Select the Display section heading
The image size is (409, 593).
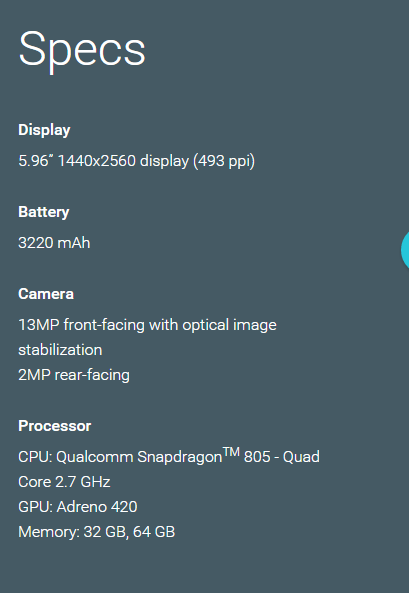44,130
